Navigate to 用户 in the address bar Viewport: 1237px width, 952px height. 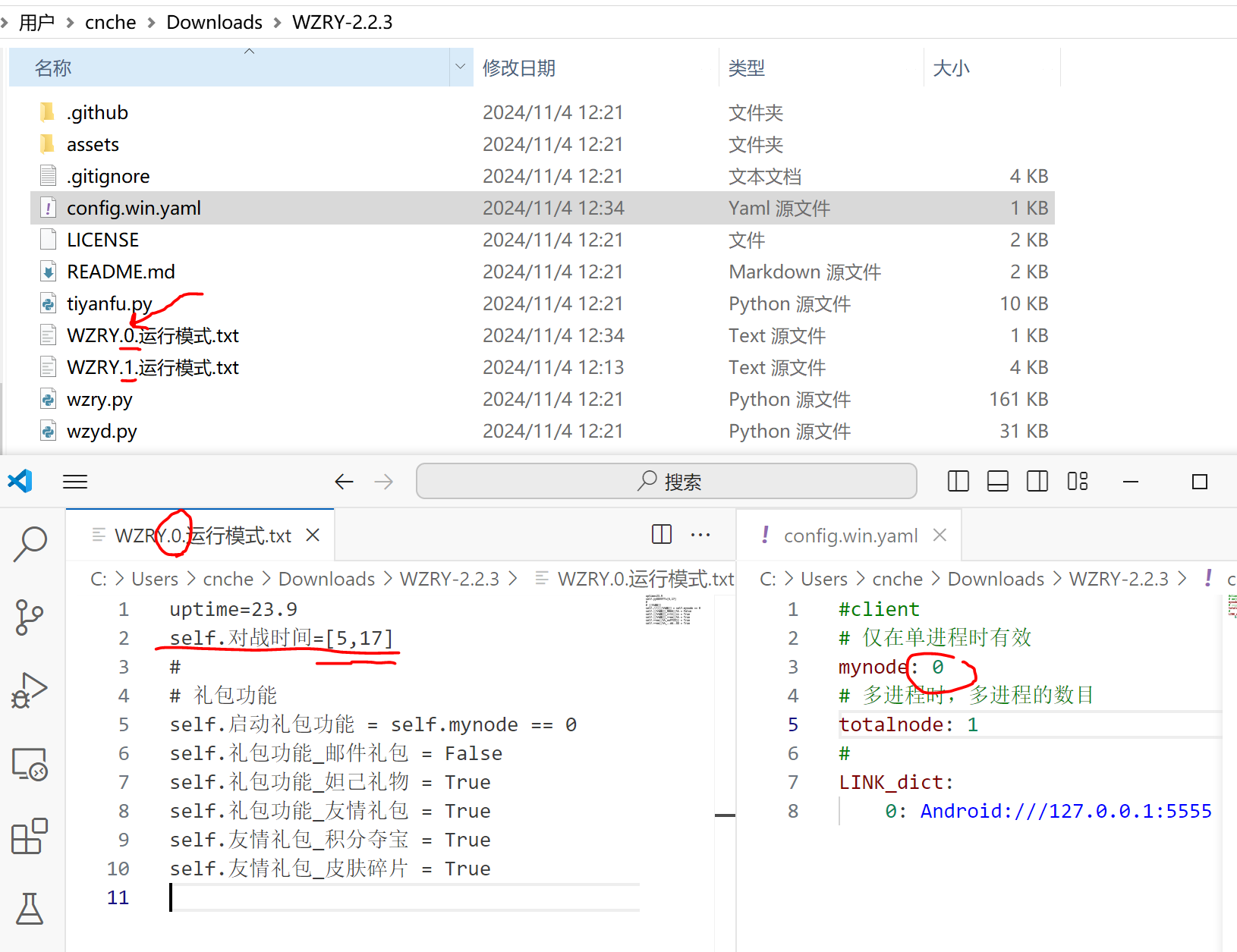click(36, 22)
